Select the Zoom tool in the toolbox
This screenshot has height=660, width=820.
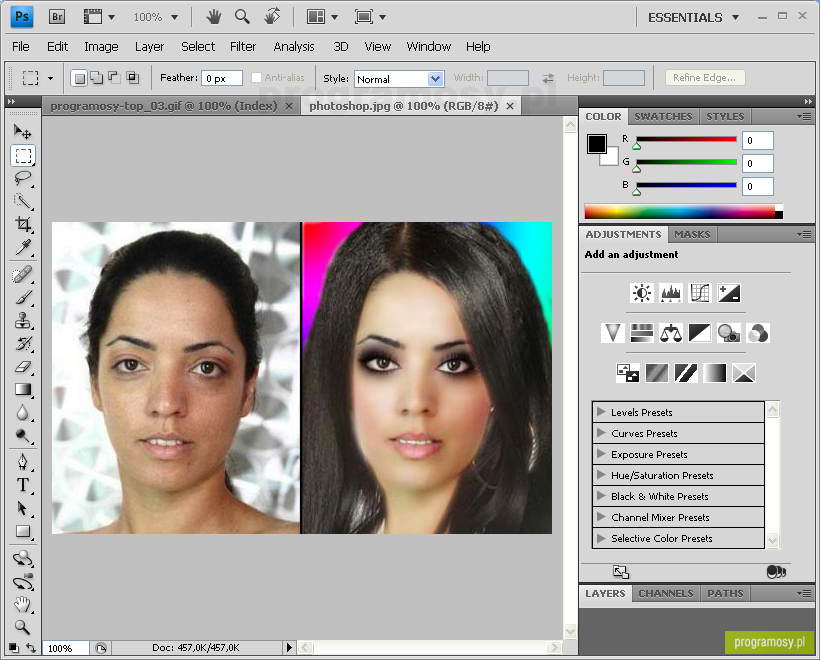[22, 627]
